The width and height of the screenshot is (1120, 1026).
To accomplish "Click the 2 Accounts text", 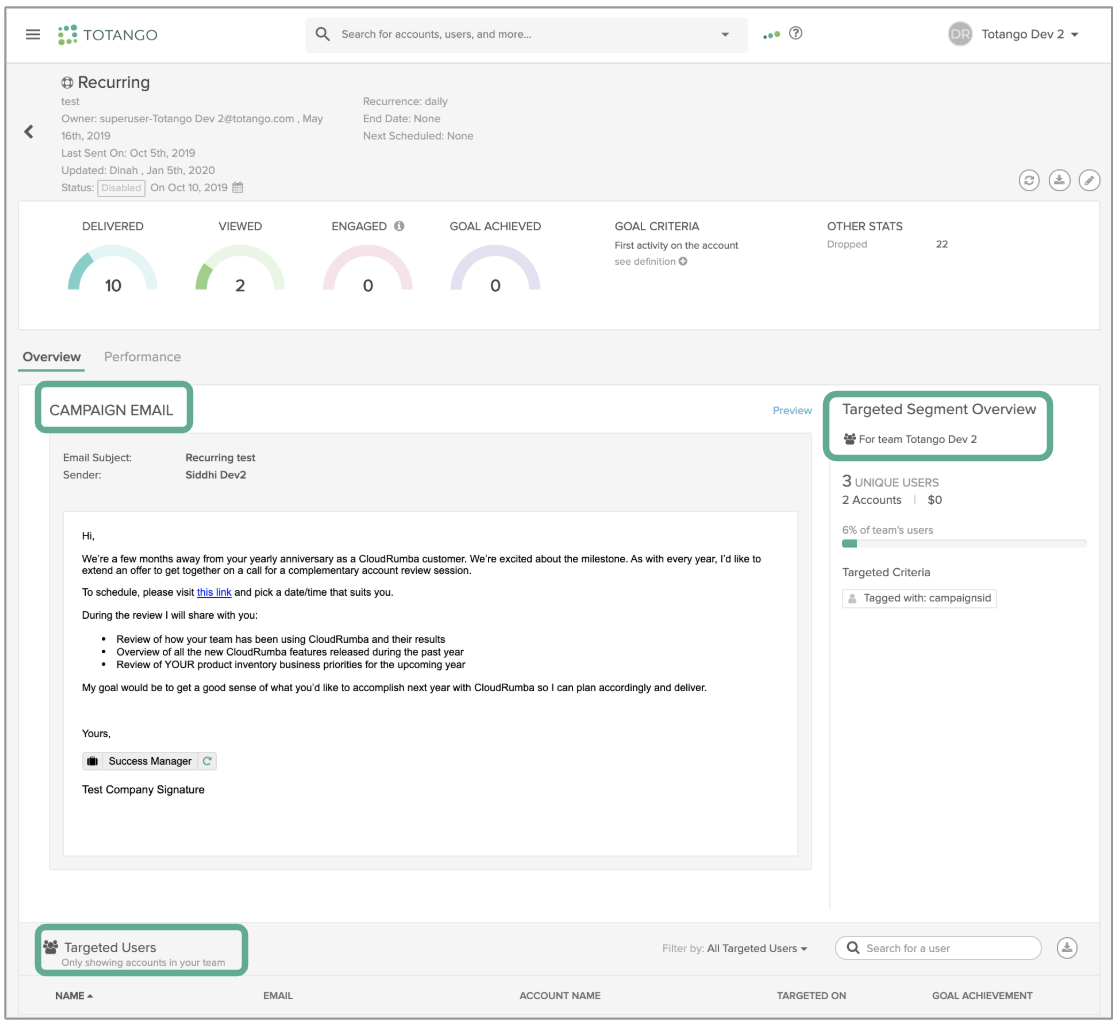I will click(x=871, y=500).
